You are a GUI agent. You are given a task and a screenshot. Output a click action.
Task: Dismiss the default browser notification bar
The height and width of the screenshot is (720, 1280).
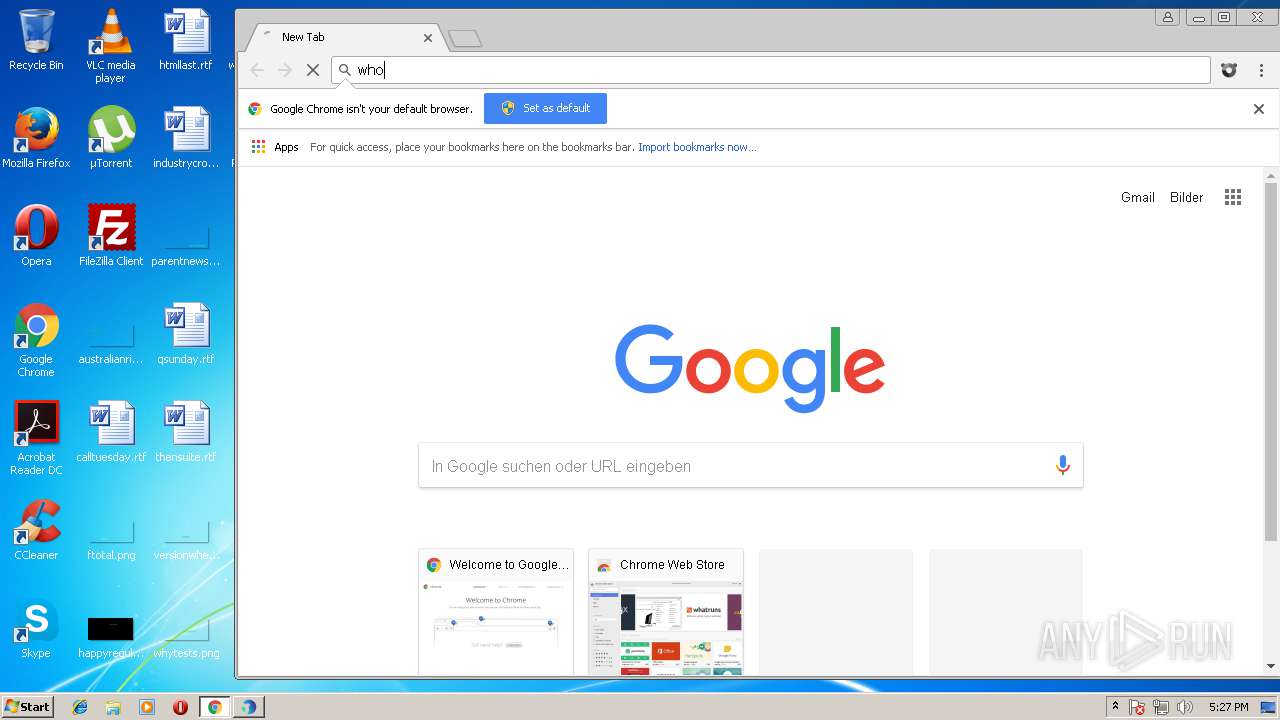coord(1259,109)
